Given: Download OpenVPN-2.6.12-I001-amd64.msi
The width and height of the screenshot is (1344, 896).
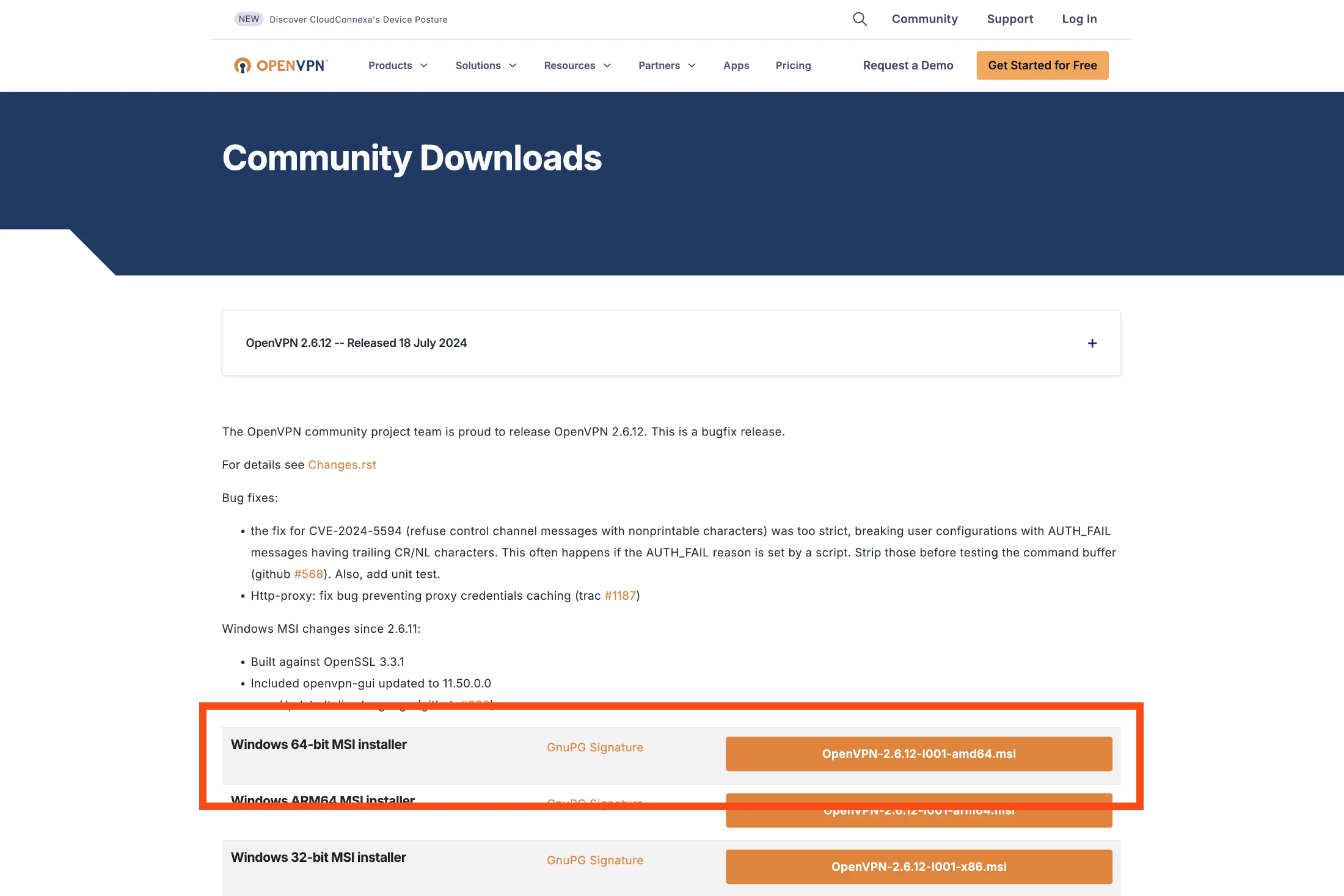Looking at the screenshot, I should [x=919, y=754].
